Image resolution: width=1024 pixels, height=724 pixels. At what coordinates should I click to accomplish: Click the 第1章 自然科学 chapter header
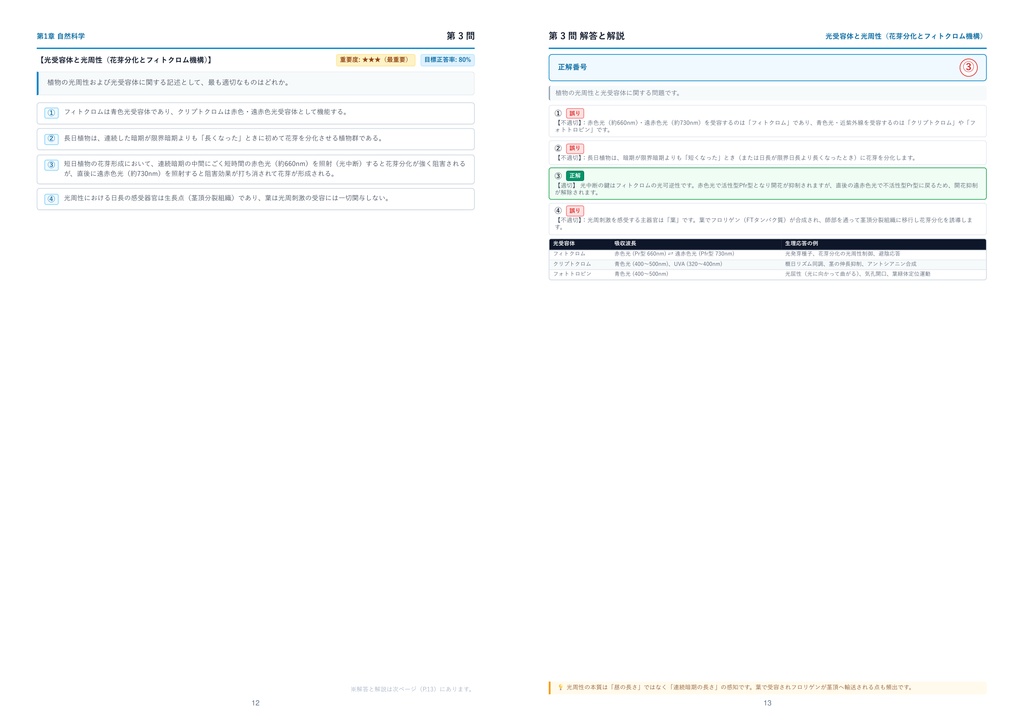click(x=61, y=36)
